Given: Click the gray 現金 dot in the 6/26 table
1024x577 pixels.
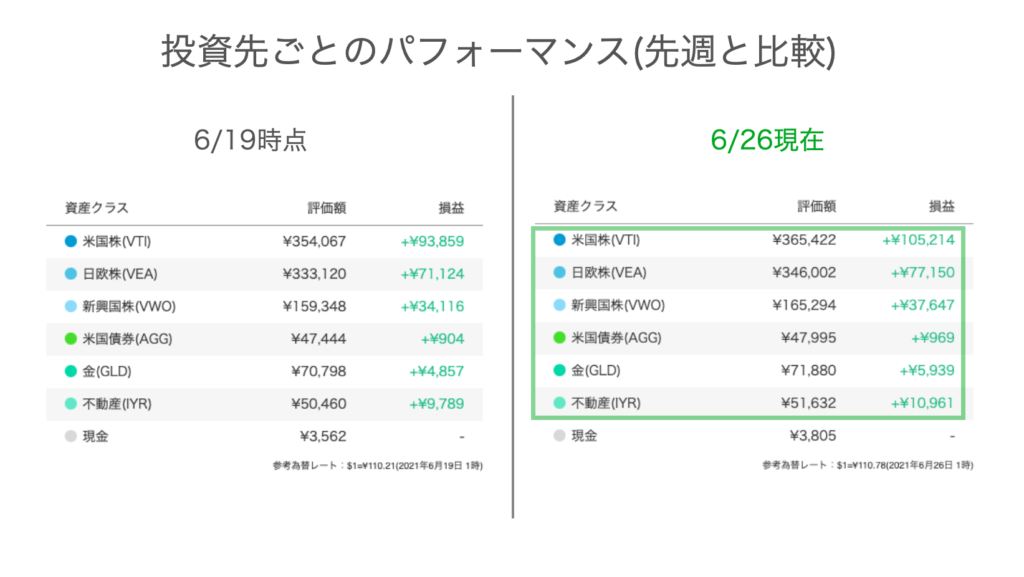Looking at the screenshot, I should 559,436.
